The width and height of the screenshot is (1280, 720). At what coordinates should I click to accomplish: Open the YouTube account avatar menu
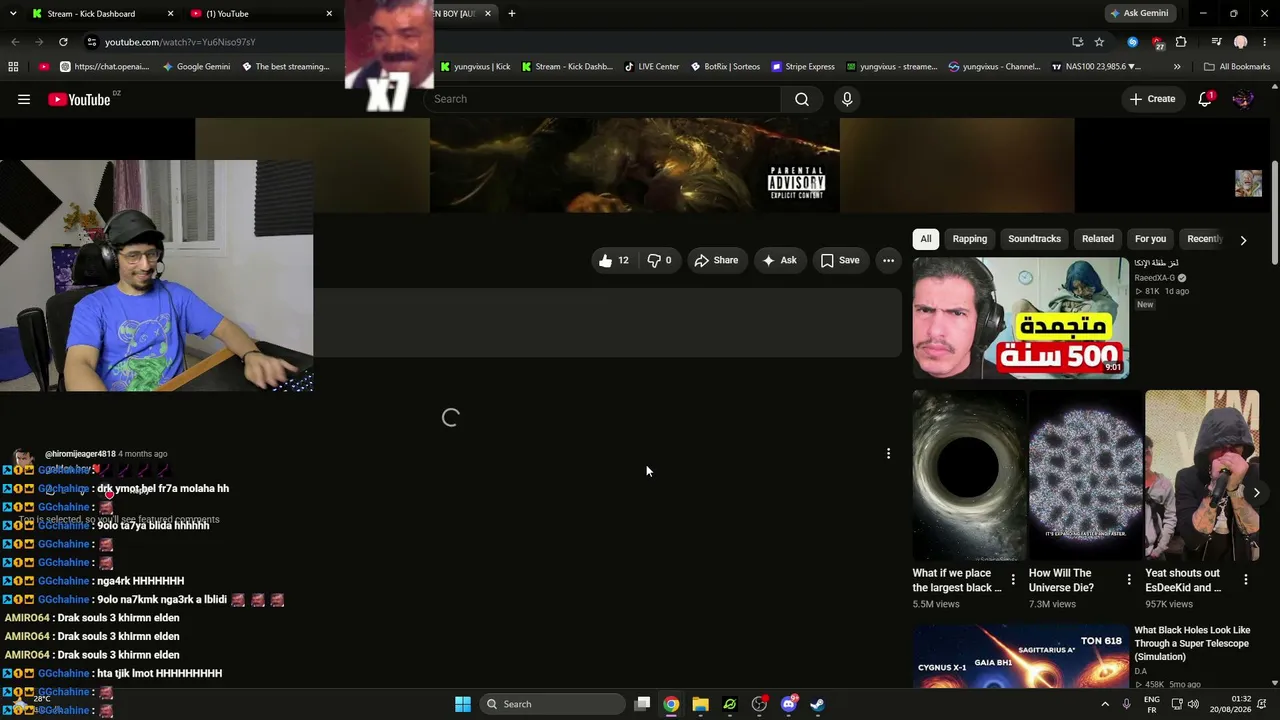click(1243, 99)
